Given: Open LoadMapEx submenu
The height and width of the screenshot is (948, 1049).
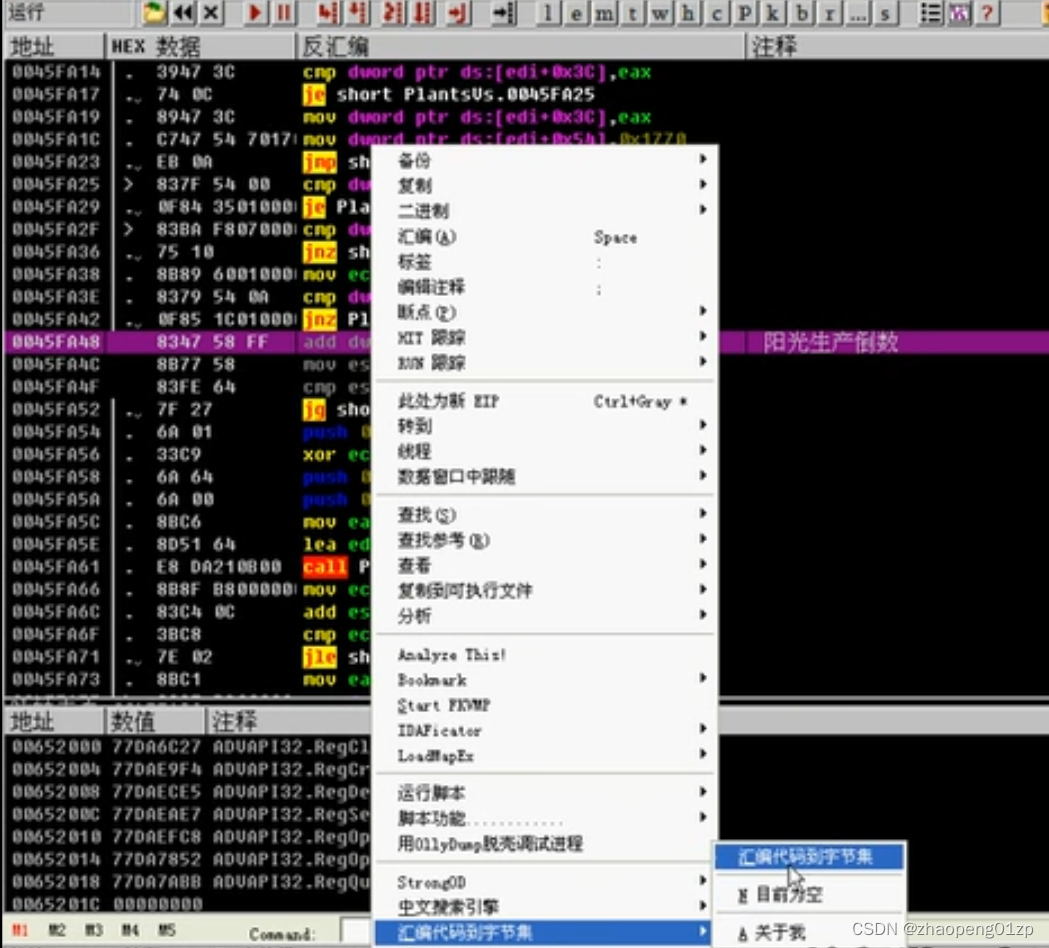Looking at the screenshot, I should (545, 755).
